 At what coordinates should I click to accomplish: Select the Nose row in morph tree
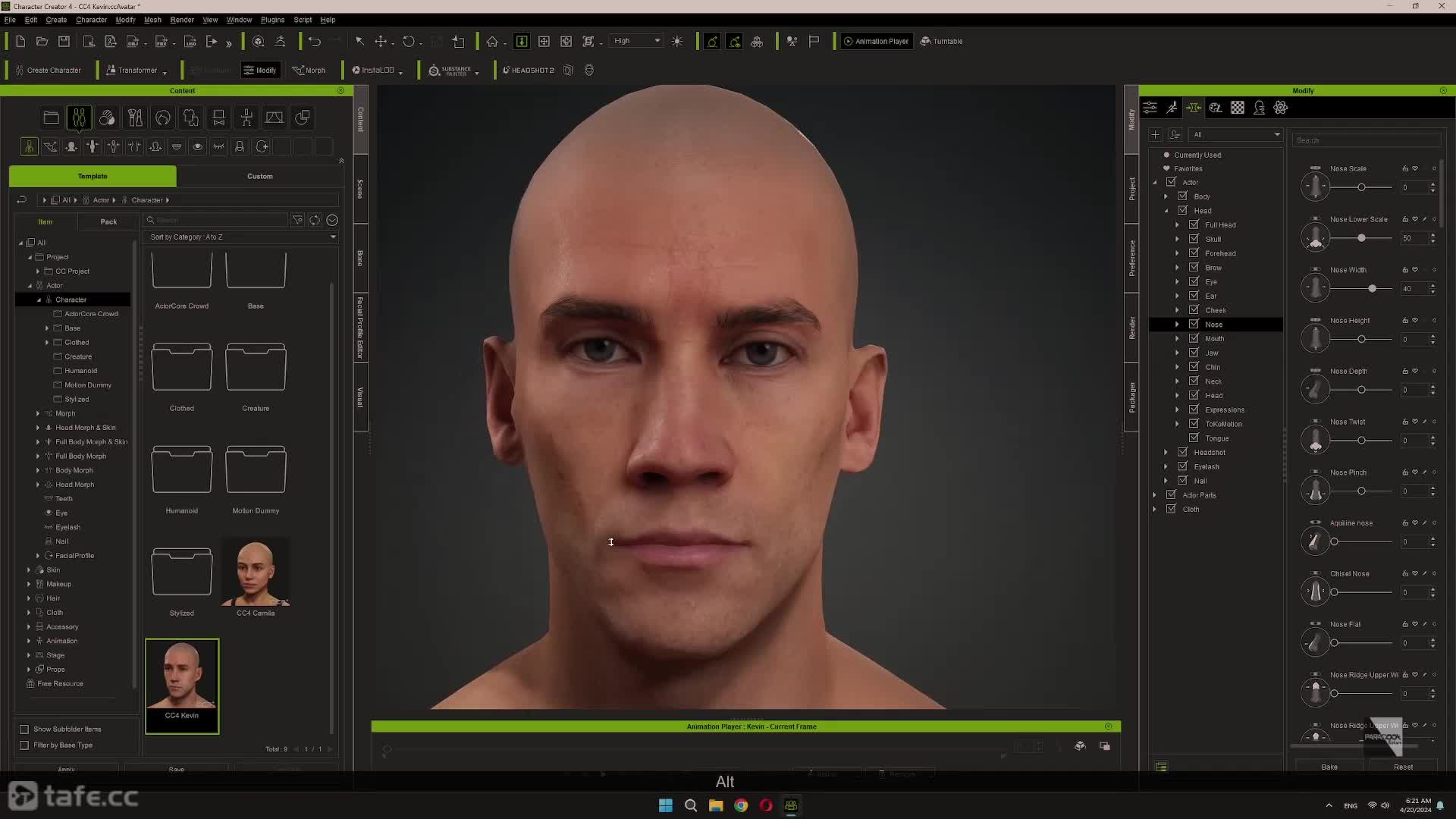coord(1216,325)
